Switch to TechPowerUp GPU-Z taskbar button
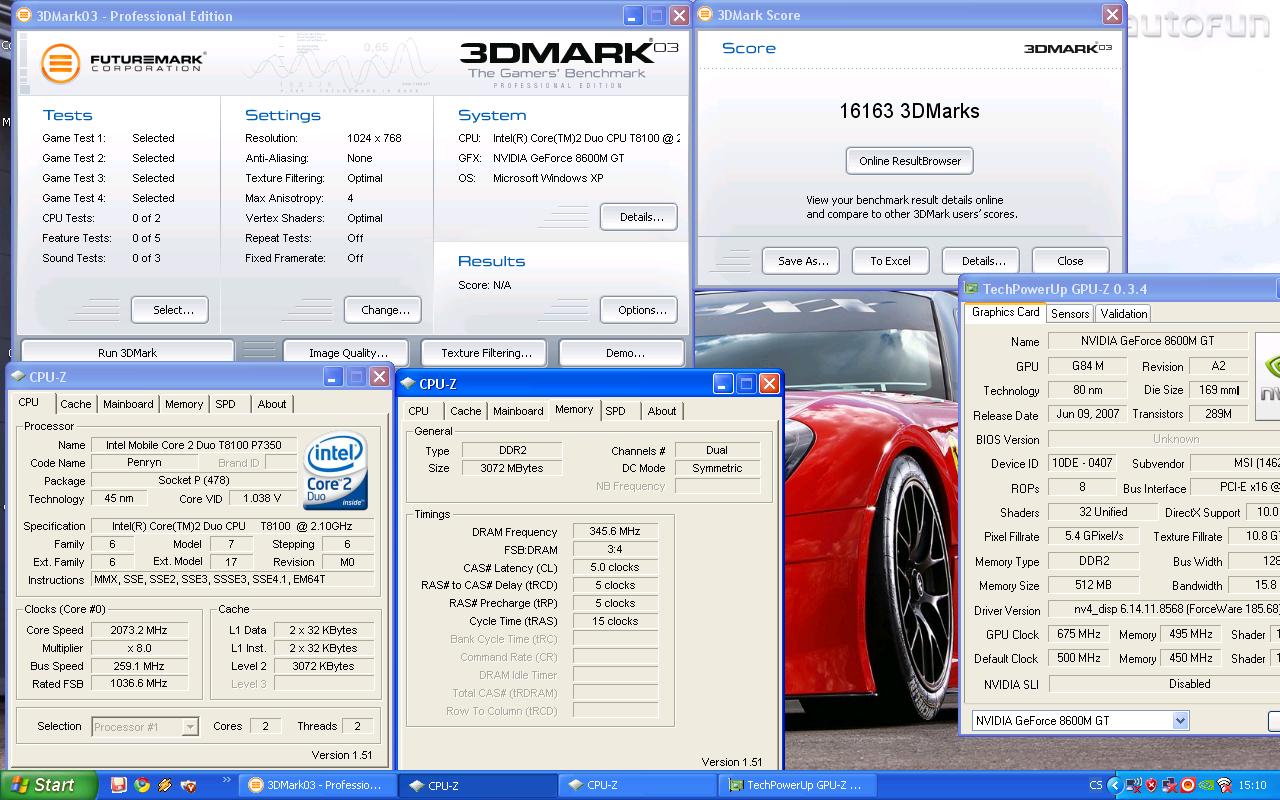The height and width of the screenshot is (800, 1280). click(797, 785)
